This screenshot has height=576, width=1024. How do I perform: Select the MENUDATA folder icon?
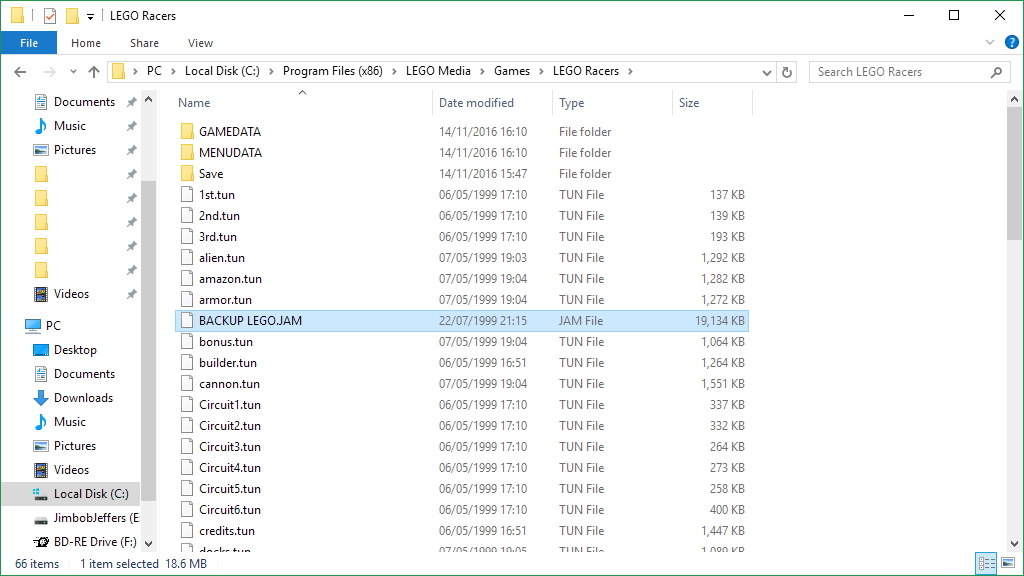tap(187, 152)
